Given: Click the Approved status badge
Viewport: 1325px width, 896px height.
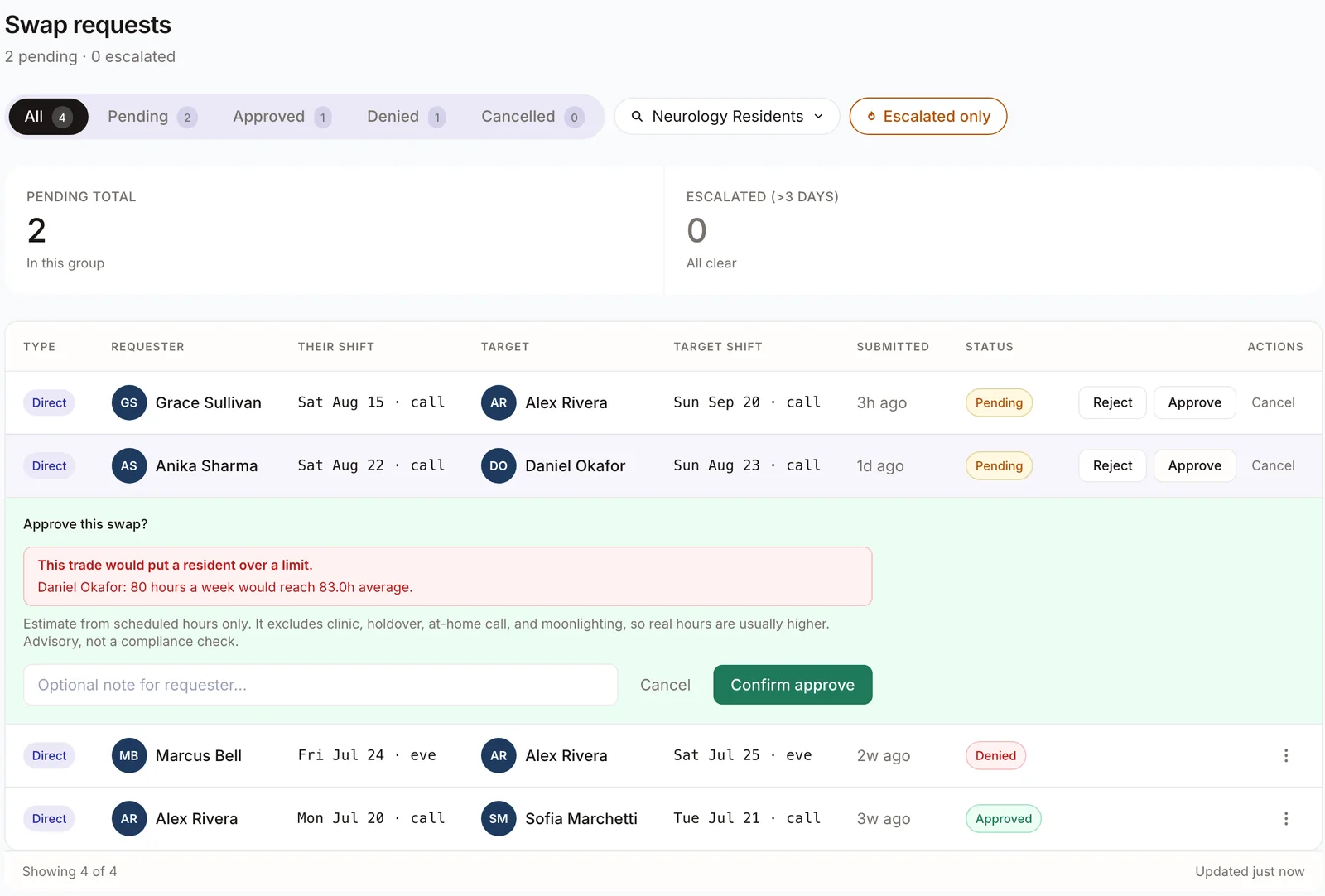Looking at the screenshot, I should click(x=1003, y=818).
